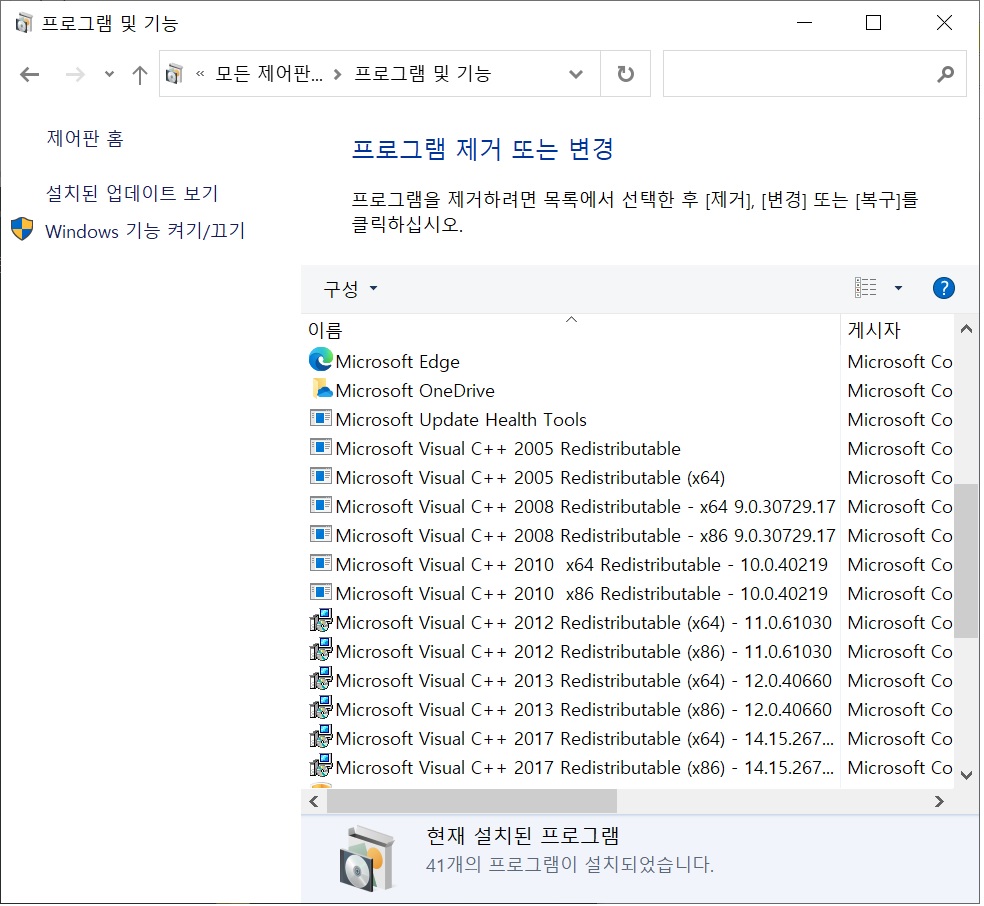Click icon of Visual C++ 2005 Redistributable

click(321, 447)
